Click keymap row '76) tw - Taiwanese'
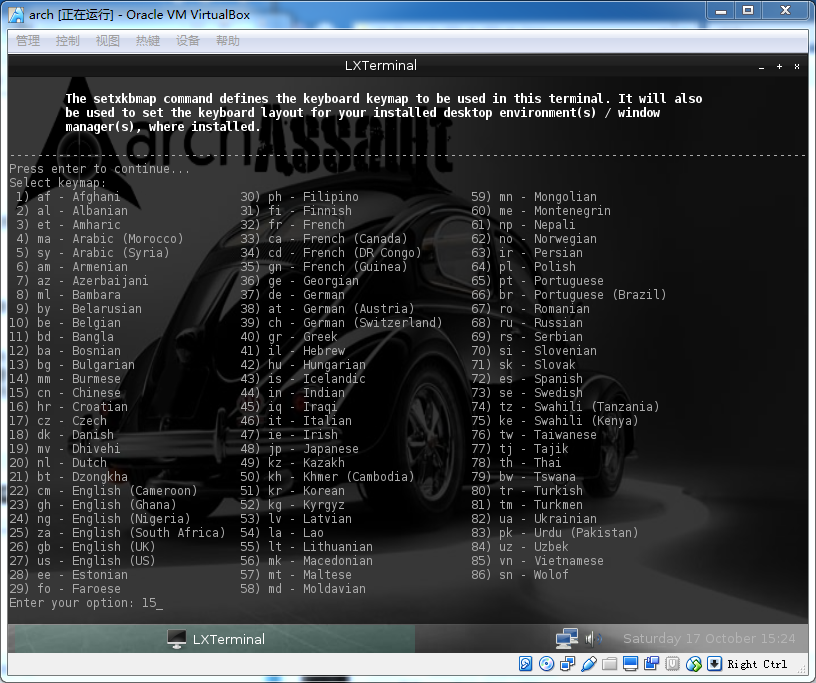Viewport: 816px width, 683px height. (x=534, y=435)
